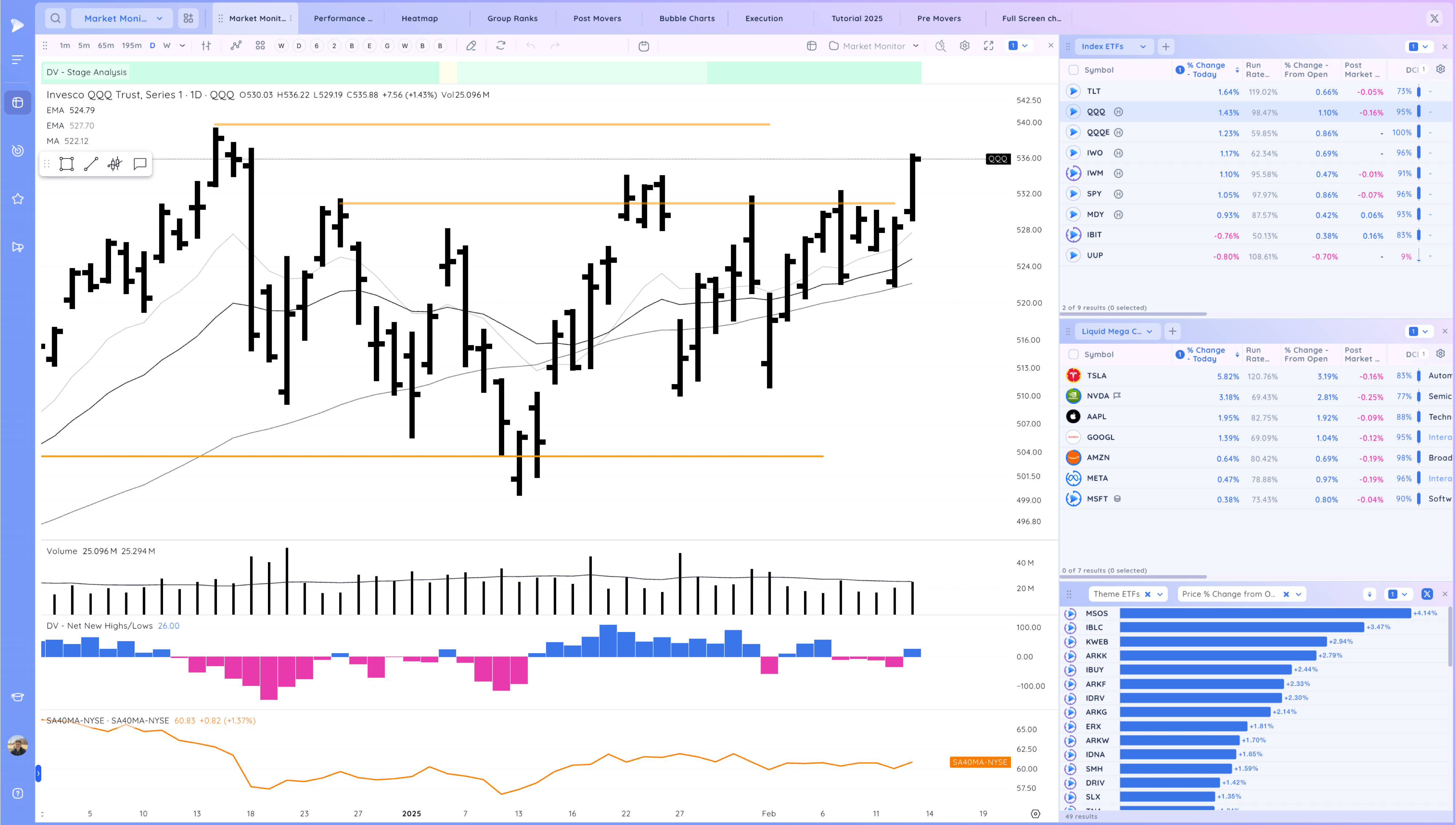Check the Index ETFs select-all checkbox

click(1073, 70)
